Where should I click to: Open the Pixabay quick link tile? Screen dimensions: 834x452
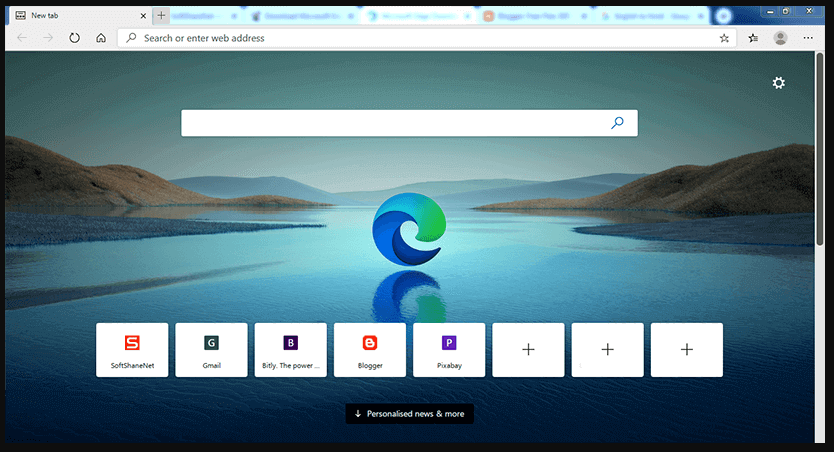[449, 350]
